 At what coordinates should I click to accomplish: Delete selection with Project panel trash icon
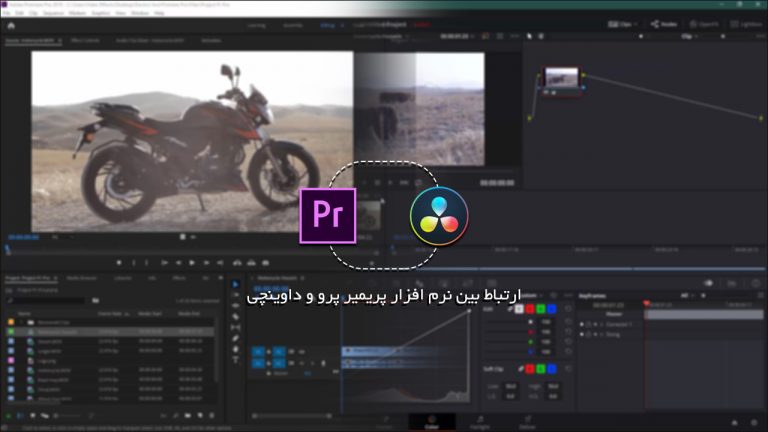tap(212, 416)
